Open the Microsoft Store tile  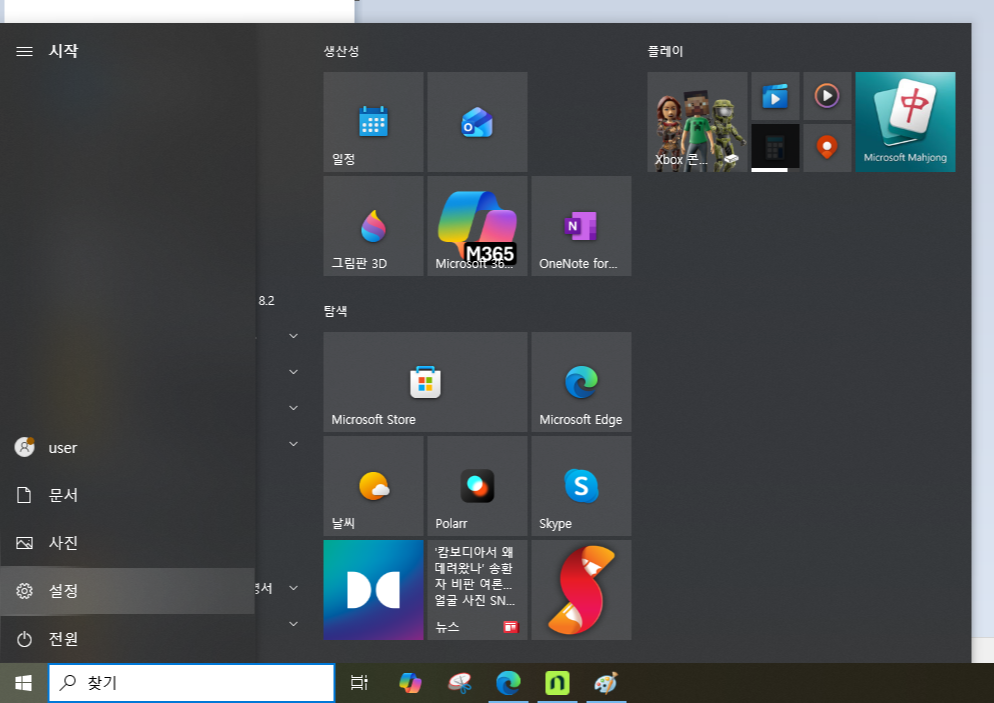pyautogui.click(x=425, y=382)
